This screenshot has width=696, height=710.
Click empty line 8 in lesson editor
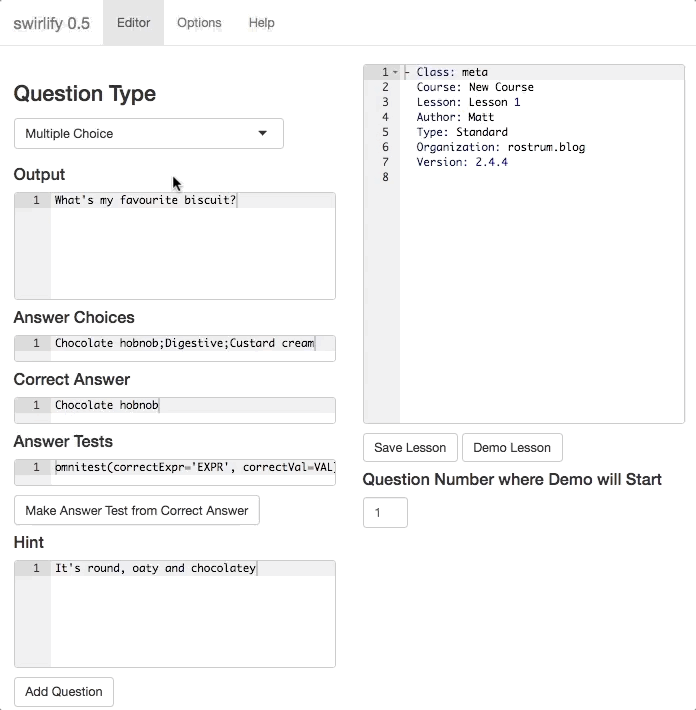pyautogui.click(x=542, y=177)
